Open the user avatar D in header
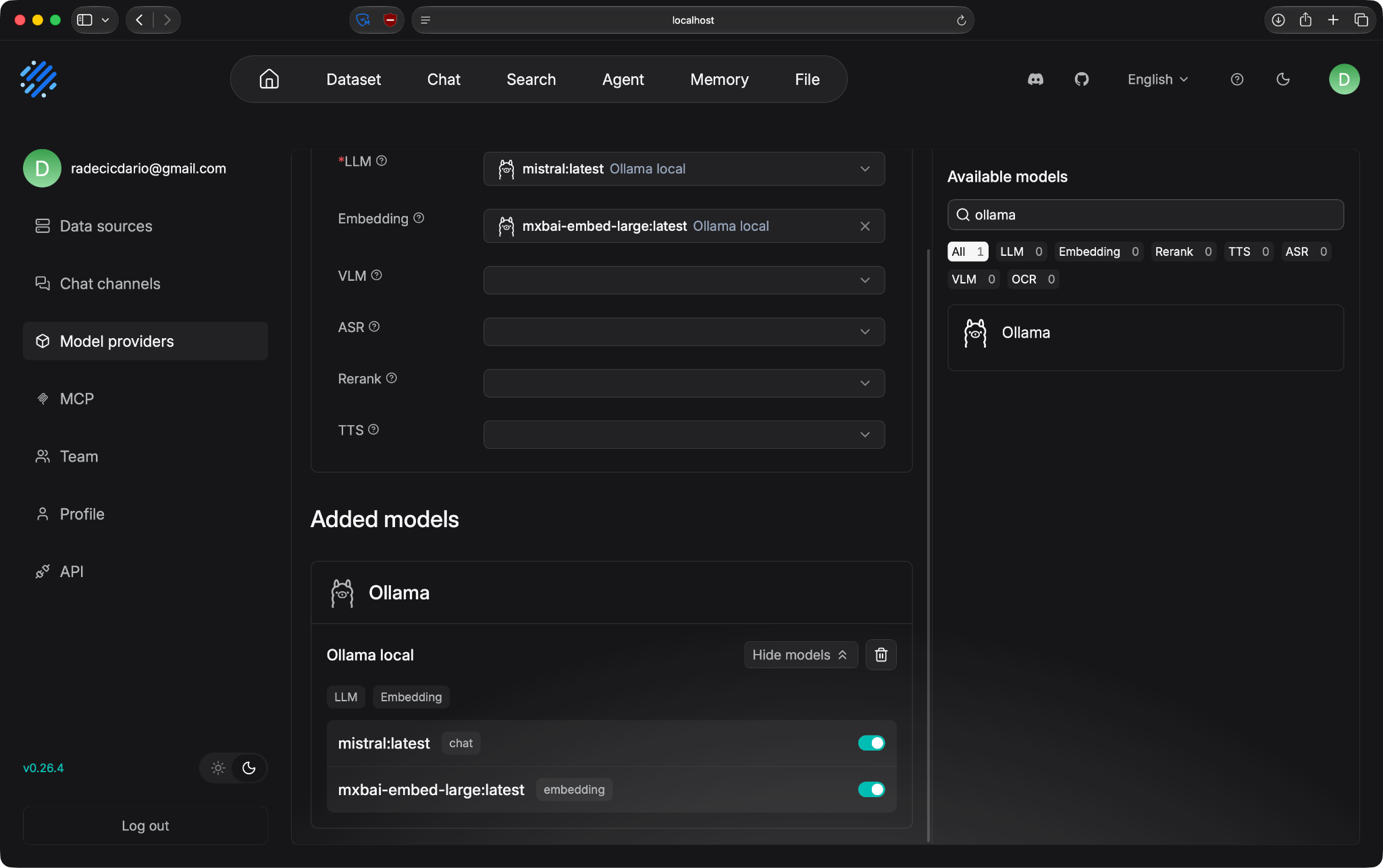Screen dimensions: 1383x868 tap(1344, 79)
